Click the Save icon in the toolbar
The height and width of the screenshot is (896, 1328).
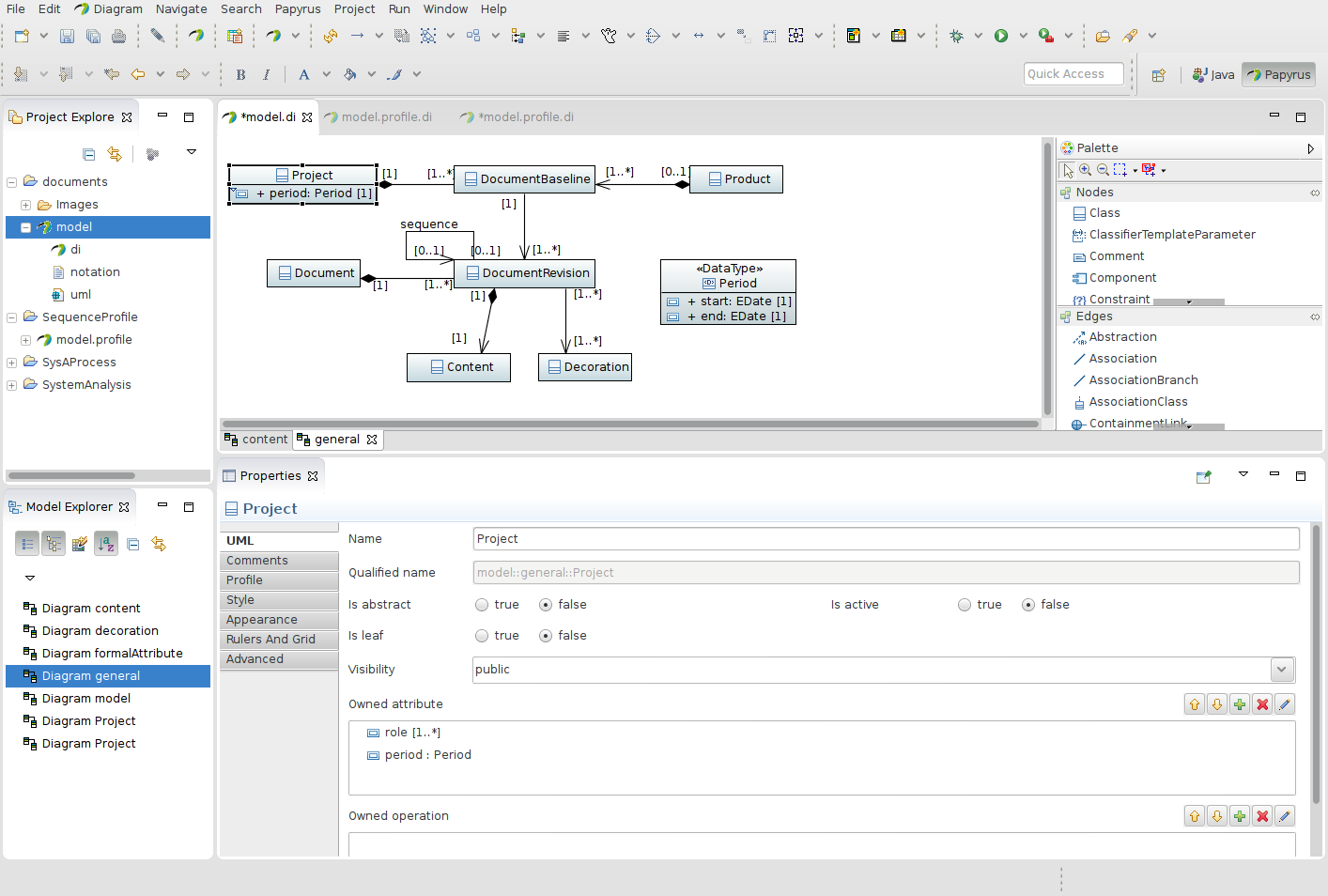67,36
